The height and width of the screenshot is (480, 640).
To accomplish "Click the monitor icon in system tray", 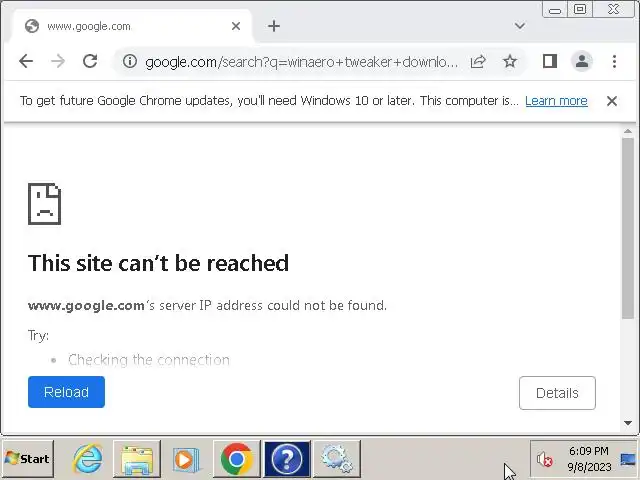I will tap(627, 460).
